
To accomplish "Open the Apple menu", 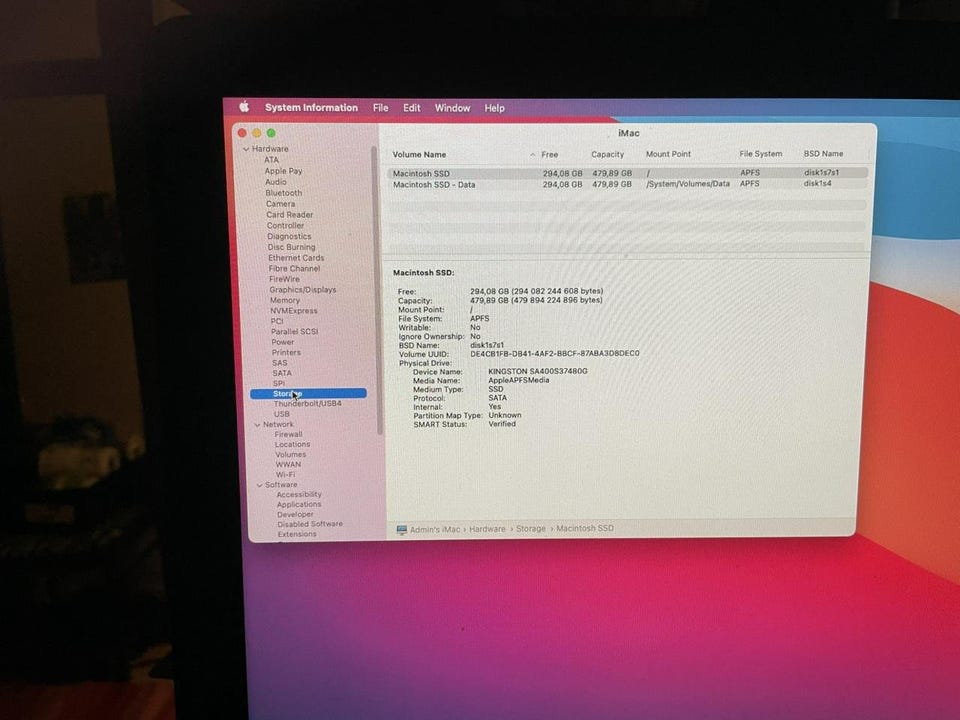I will point(244,107).
